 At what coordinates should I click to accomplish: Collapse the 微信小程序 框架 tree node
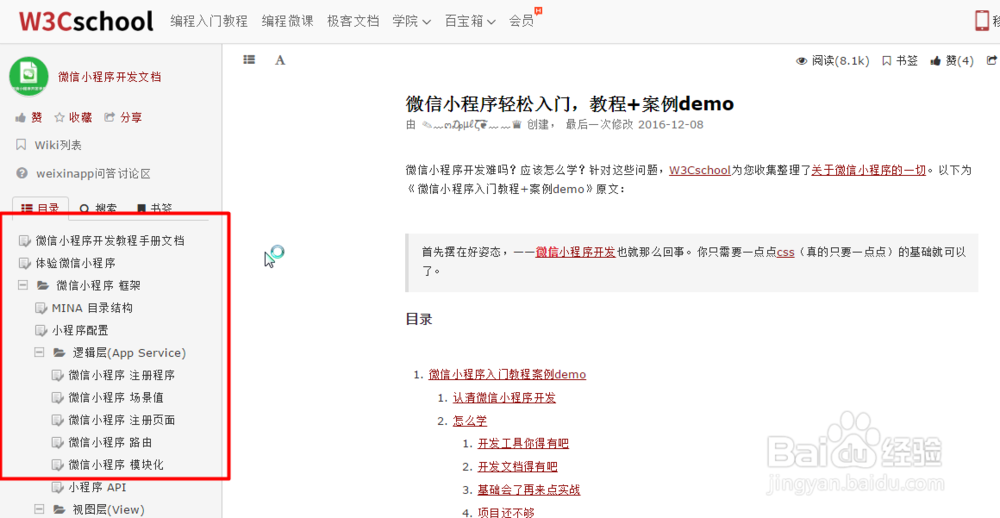(x=23, y=286)
